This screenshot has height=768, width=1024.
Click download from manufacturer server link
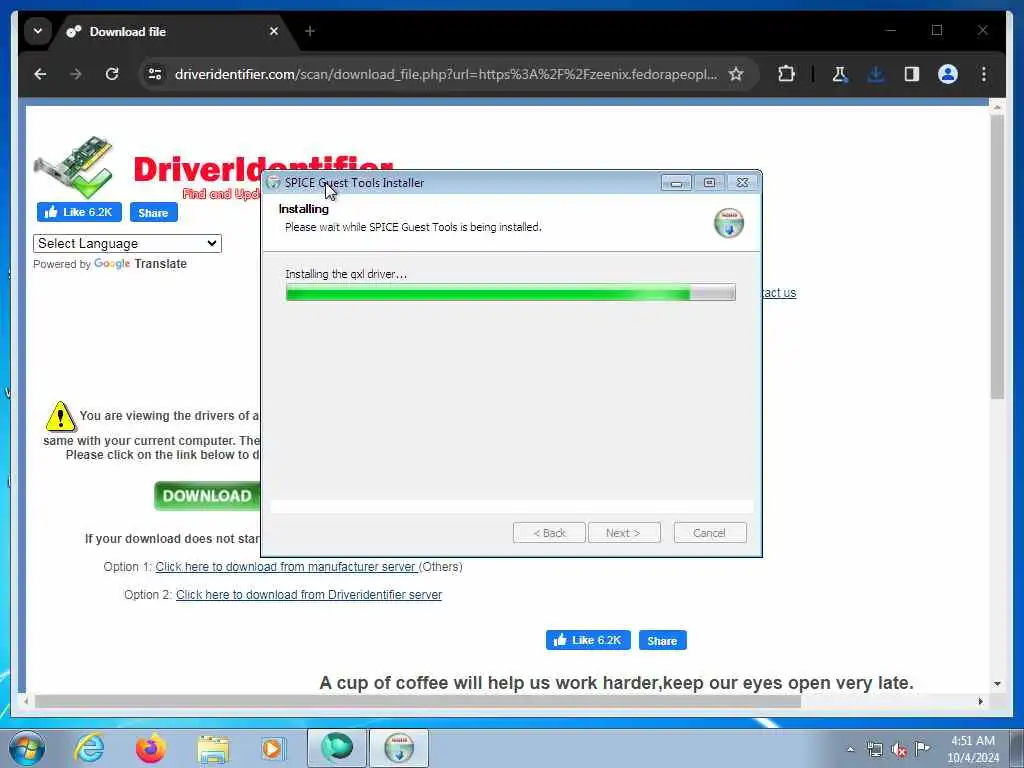coord(286,567)
